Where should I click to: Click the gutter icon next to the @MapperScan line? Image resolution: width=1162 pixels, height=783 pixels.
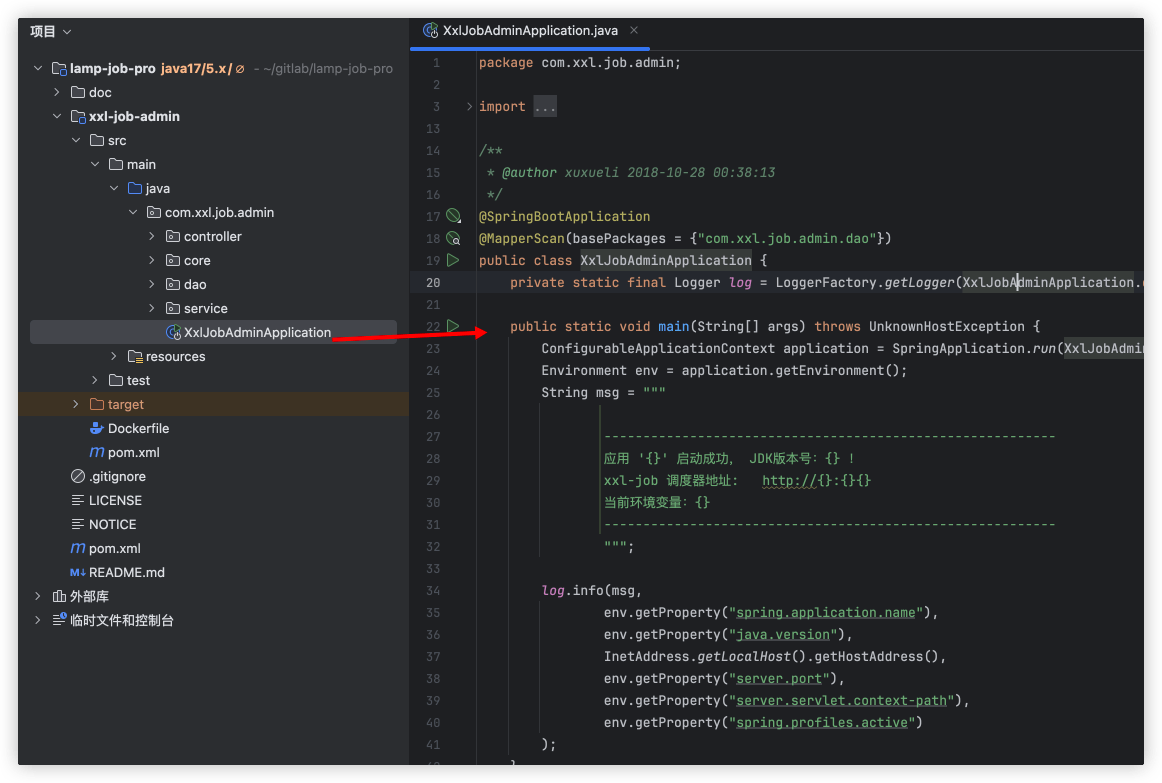453,238
